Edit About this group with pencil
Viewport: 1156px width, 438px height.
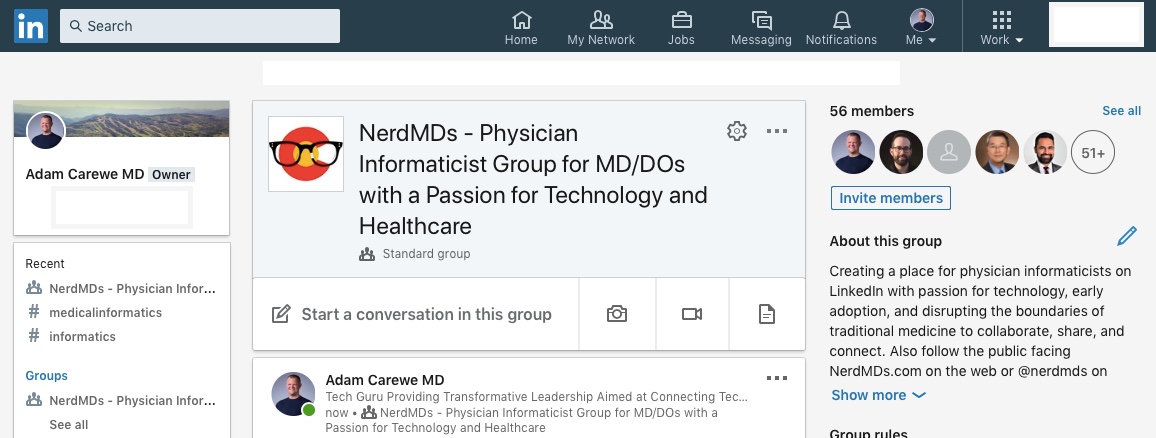(1127, 237)
